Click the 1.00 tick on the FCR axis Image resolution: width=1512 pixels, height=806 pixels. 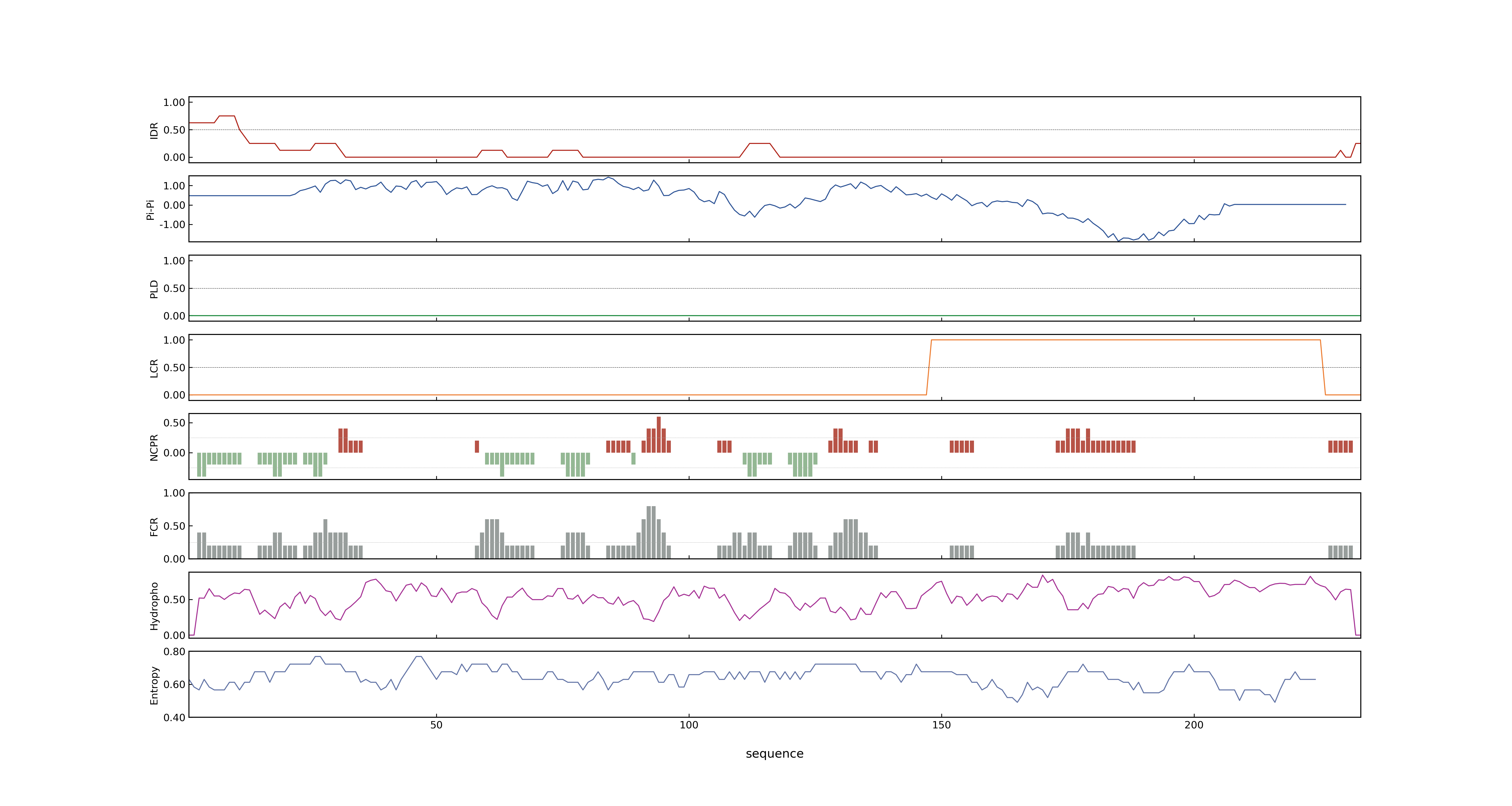[174, 493]
